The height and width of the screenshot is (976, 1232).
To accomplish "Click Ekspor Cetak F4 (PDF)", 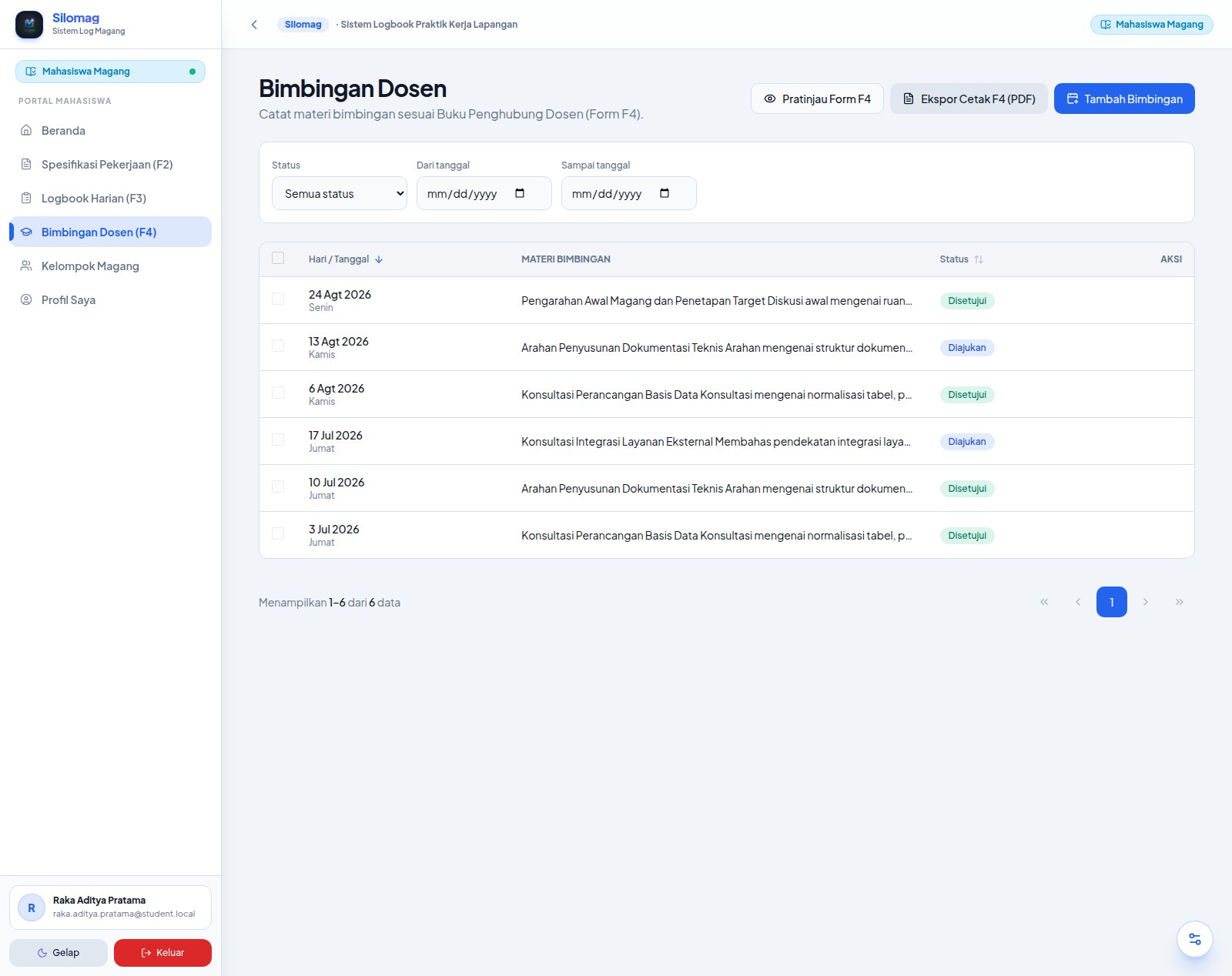I will 969,99.
